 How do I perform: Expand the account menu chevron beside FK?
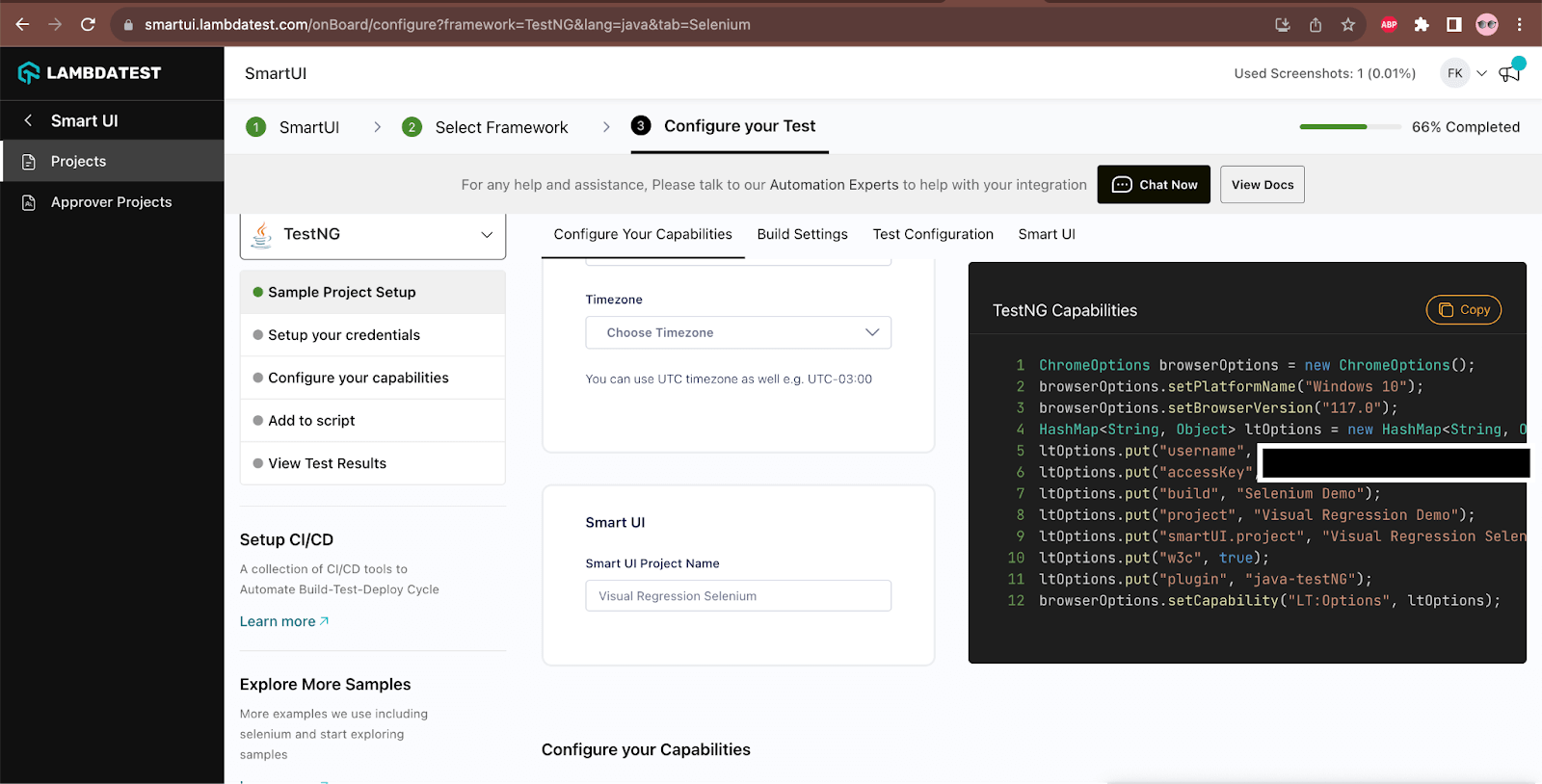point(1482,73)
